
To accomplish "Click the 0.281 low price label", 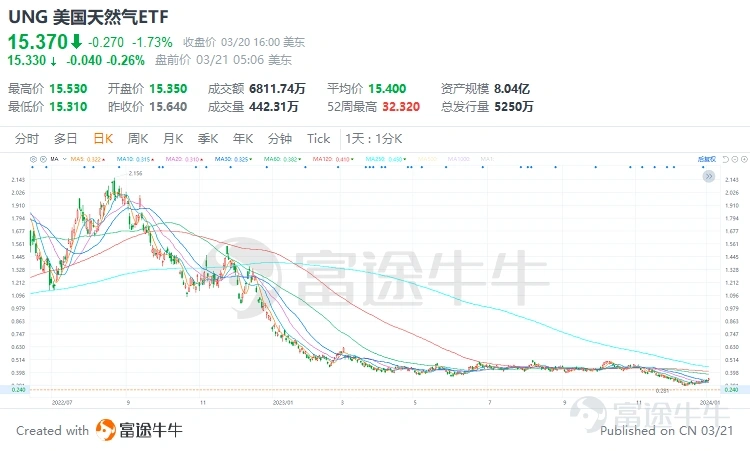I will [662, 391].
